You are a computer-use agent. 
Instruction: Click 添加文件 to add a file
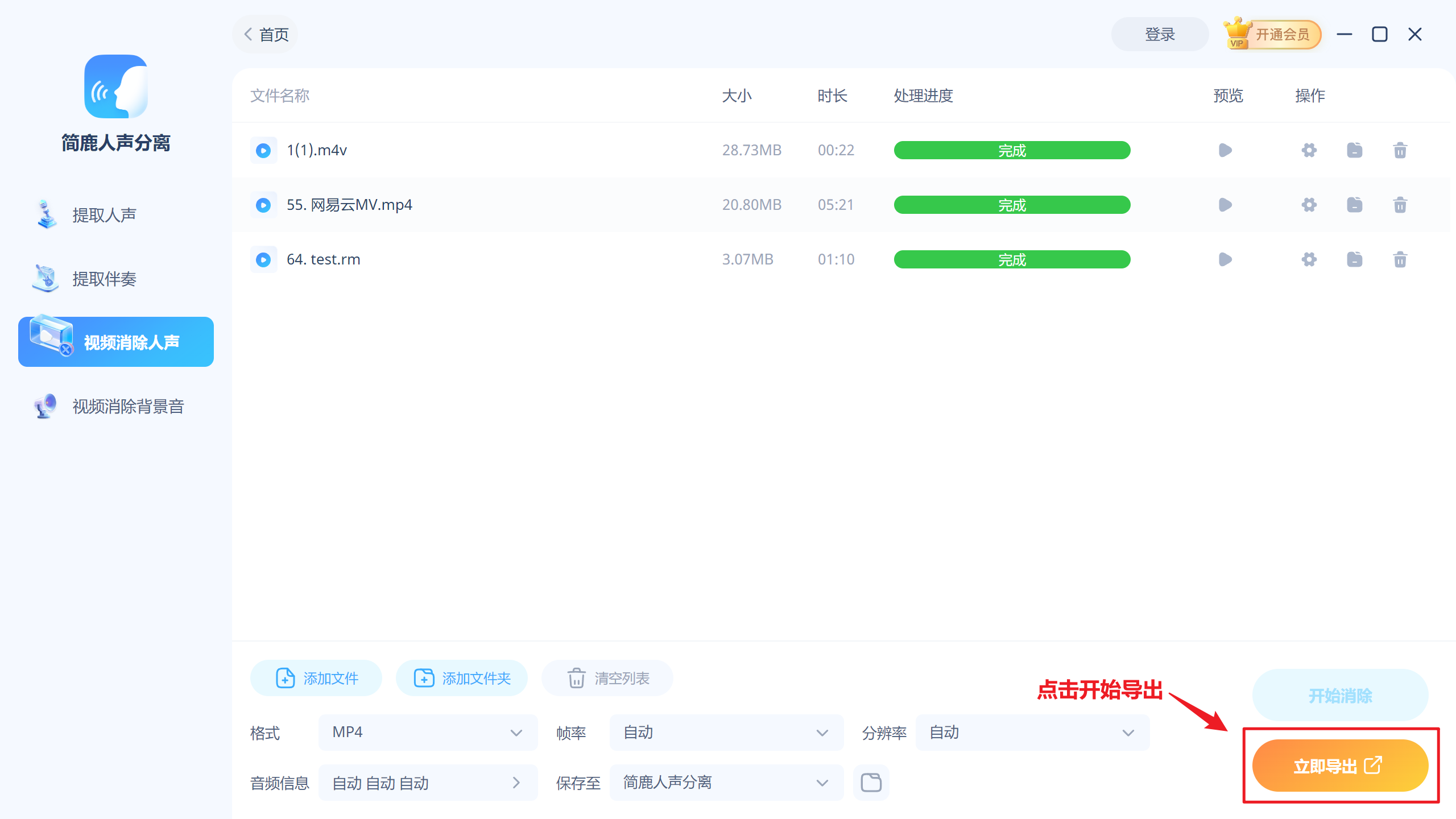[316, 678]
